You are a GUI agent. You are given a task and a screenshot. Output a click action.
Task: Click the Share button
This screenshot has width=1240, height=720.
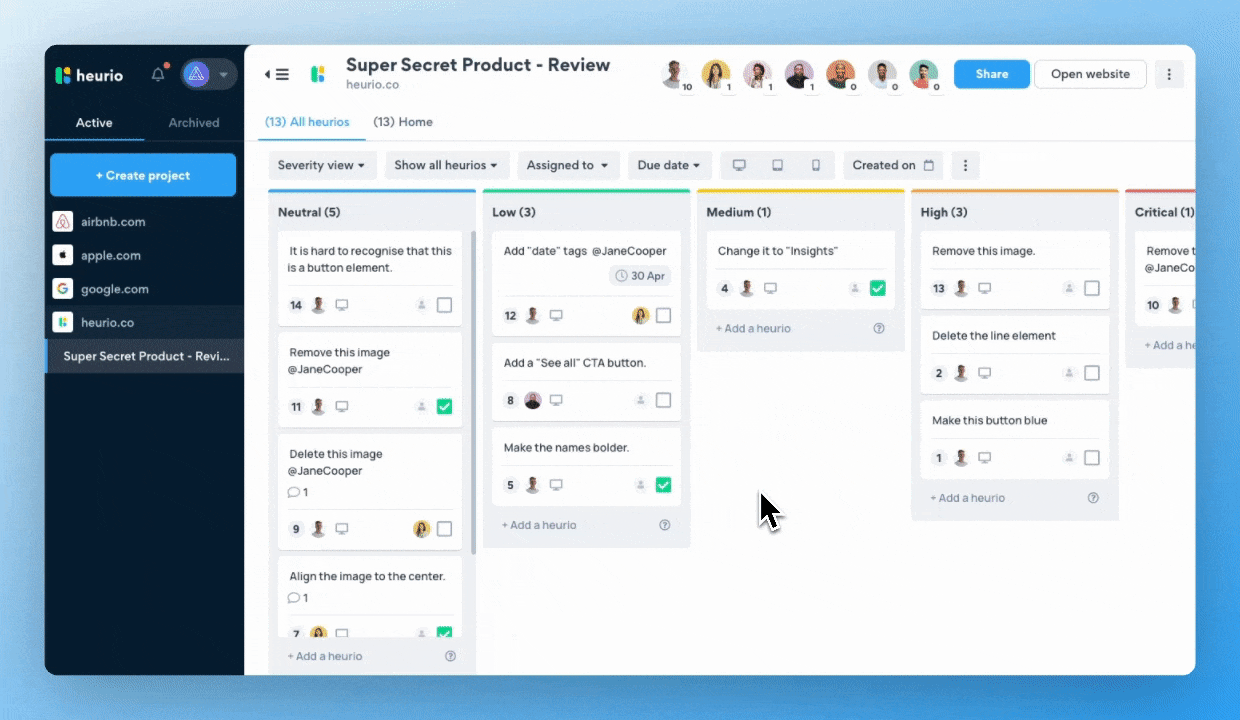(991, 74)
